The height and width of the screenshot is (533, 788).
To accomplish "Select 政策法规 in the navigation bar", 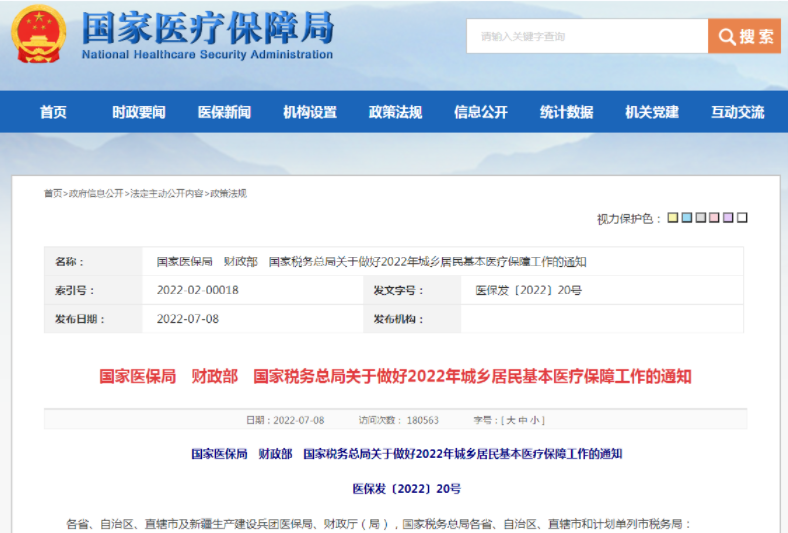I will point(395,112).
